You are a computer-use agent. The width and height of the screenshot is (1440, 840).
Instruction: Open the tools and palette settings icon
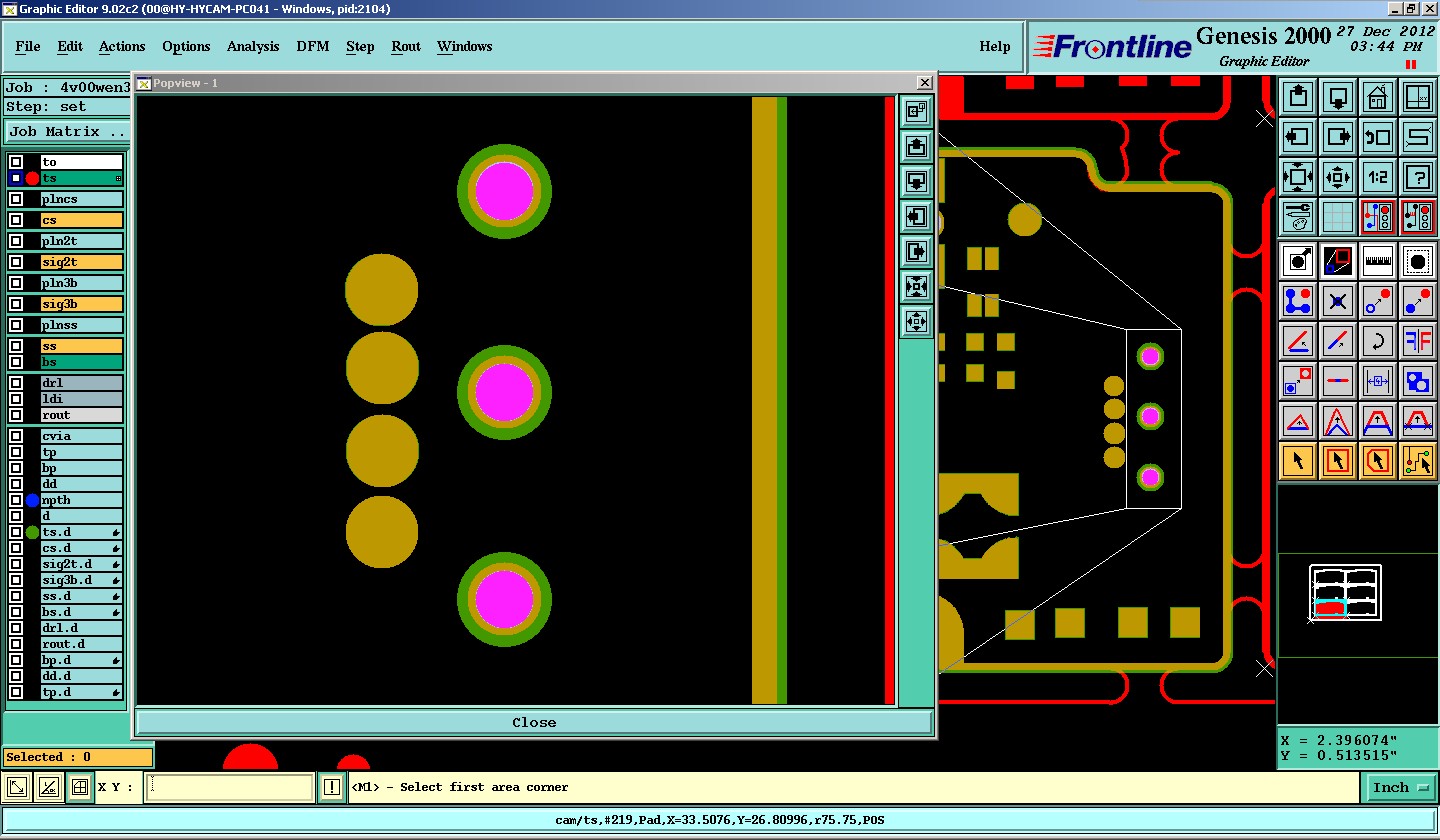pyautogui.click(x=1298, y=217)
